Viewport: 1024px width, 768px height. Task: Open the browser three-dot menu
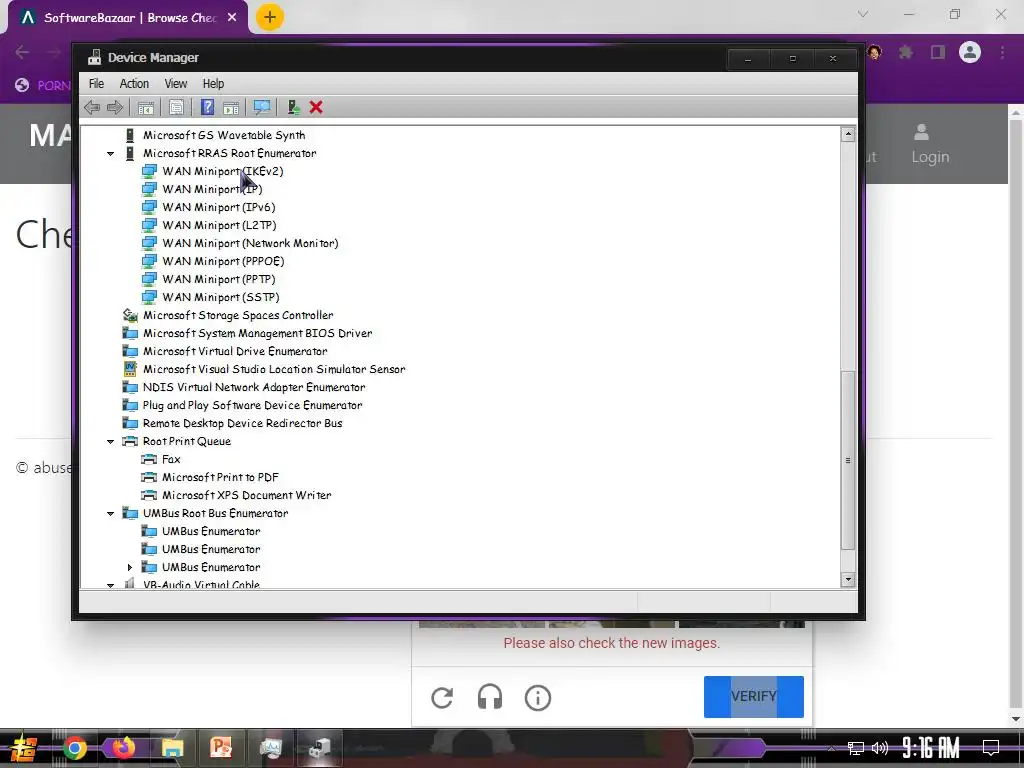coord(1002,52)
